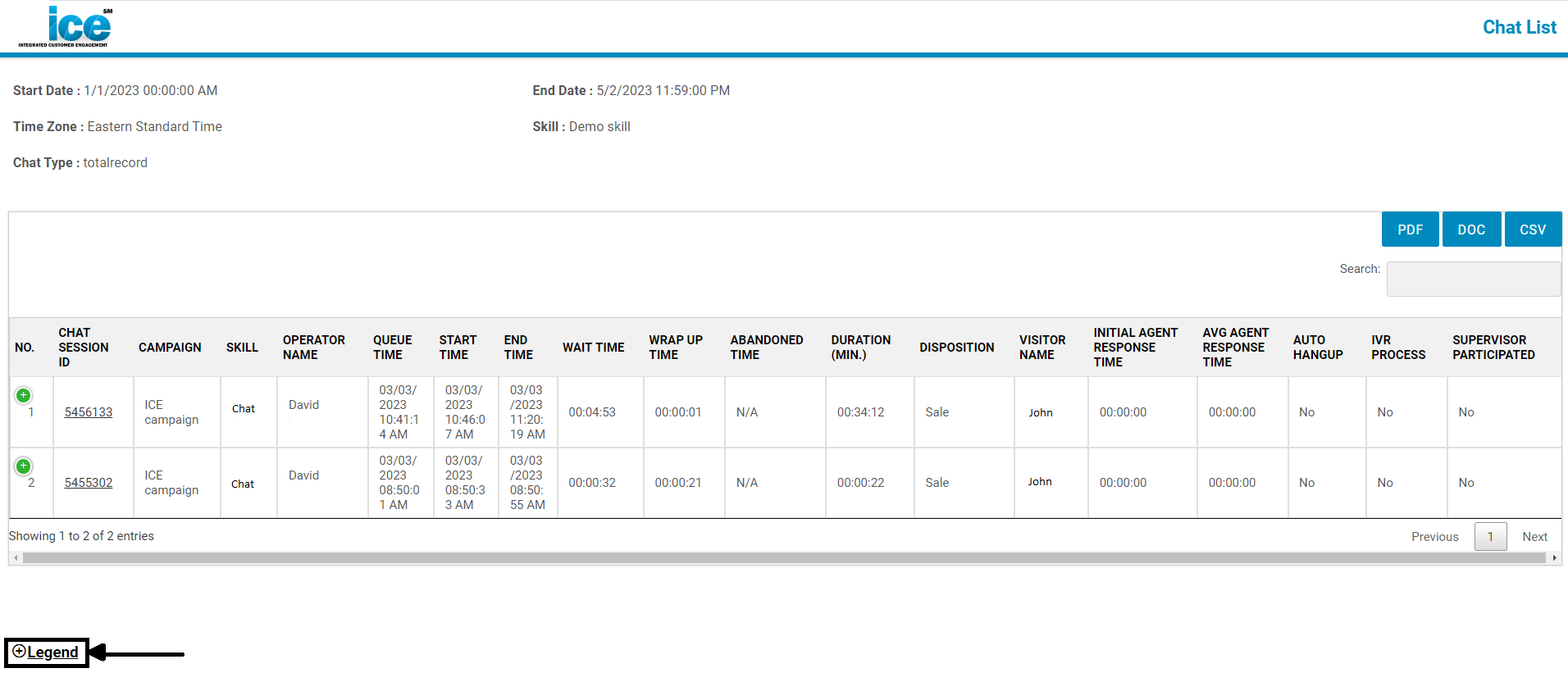Sort by Wait Time column header
This screenshot has width=1568, height=682.
click(593, 348)
